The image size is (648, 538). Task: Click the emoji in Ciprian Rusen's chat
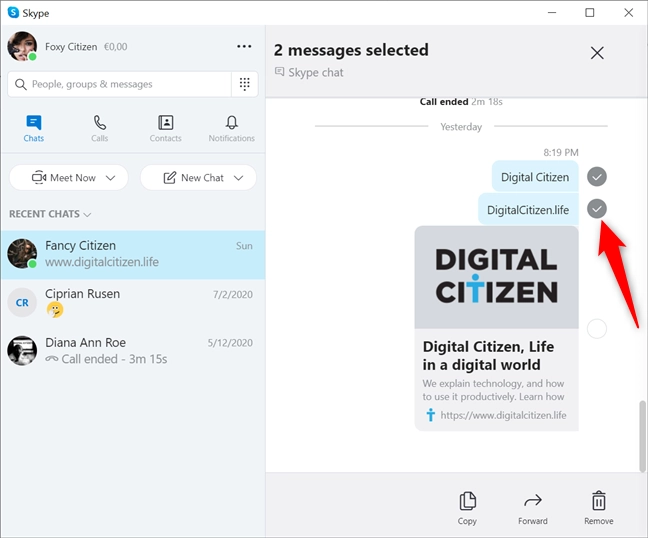55,309
